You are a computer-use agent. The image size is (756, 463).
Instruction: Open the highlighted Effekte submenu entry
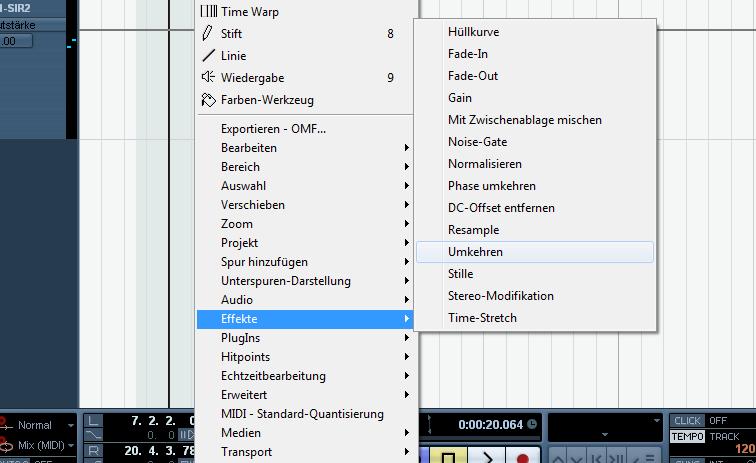(305, 319)
